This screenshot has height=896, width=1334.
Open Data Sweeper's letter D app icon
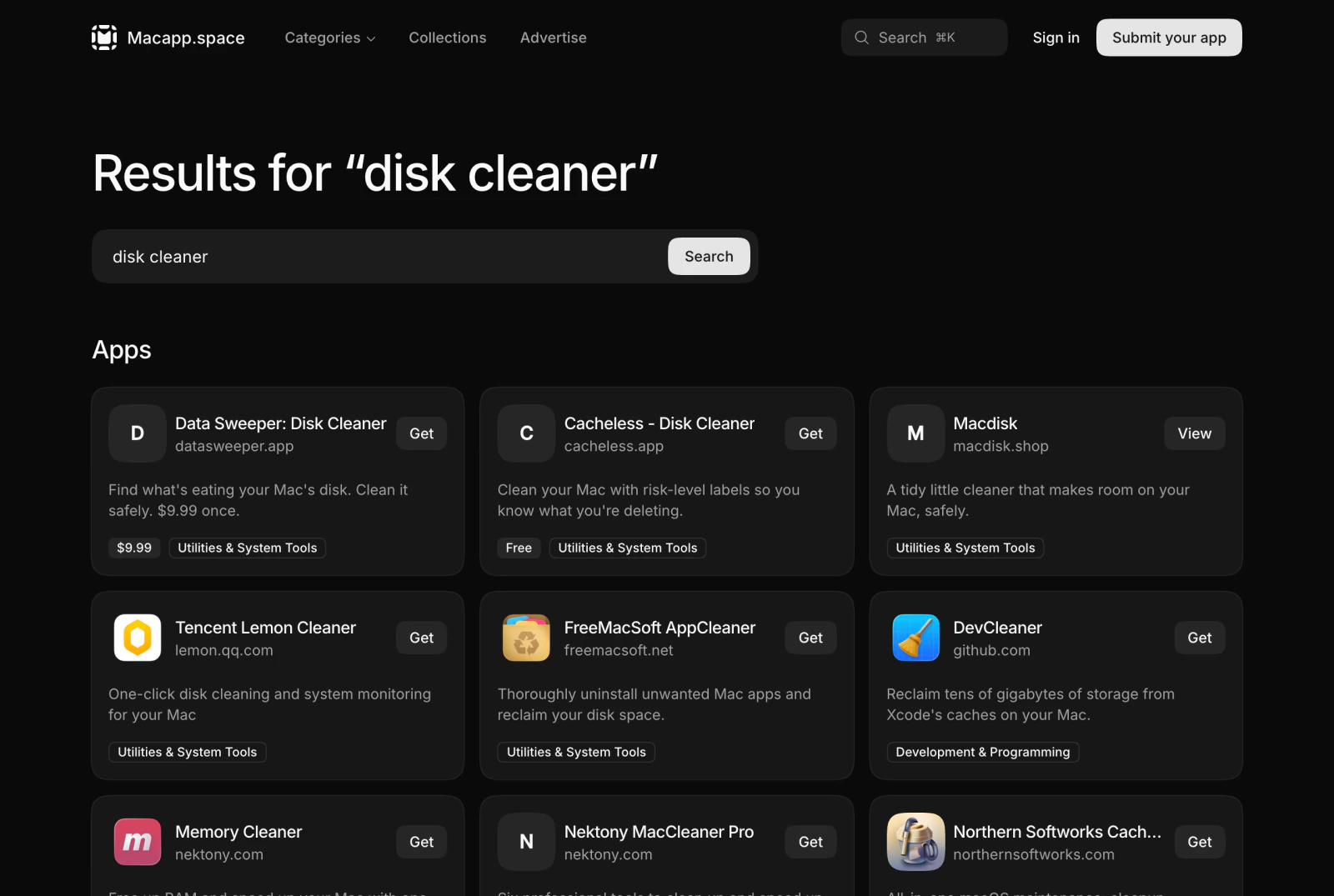coord(138,433)
